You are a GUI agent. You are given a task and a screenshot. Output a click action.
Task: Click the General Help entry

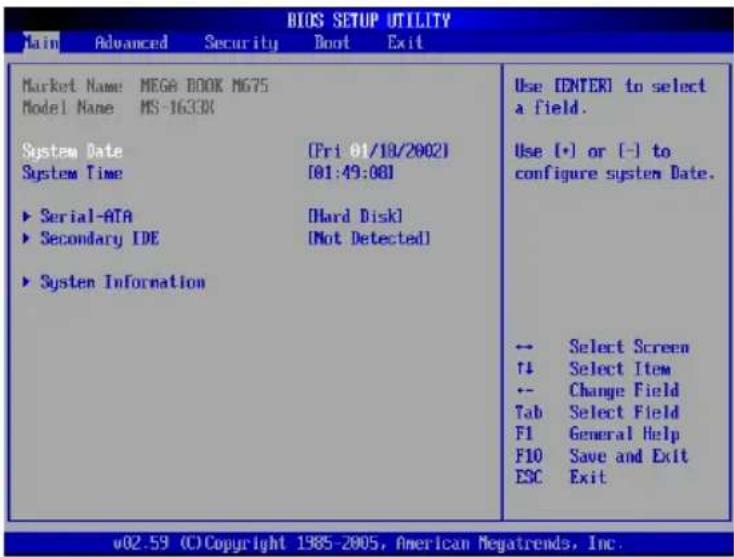click(624, 434)
